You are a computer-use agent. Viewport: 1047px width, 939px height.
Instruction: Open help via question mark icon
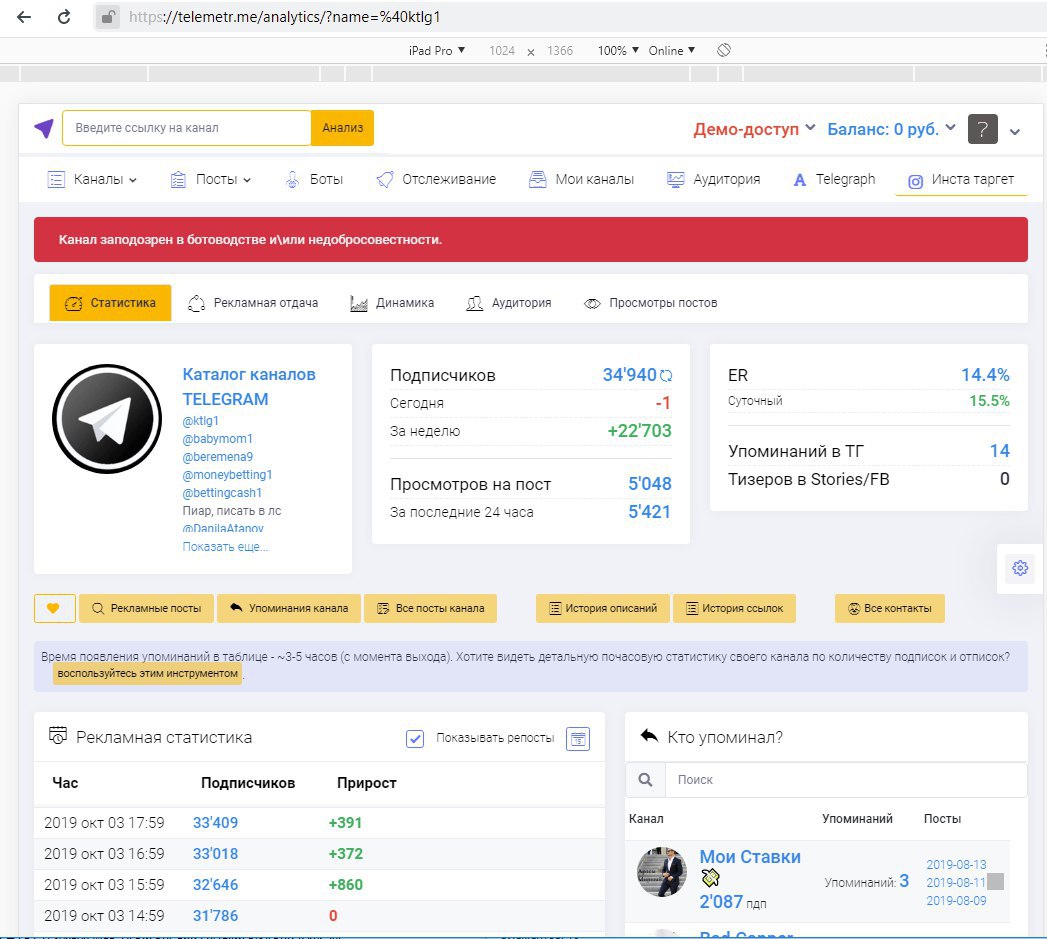coord(983,129)
